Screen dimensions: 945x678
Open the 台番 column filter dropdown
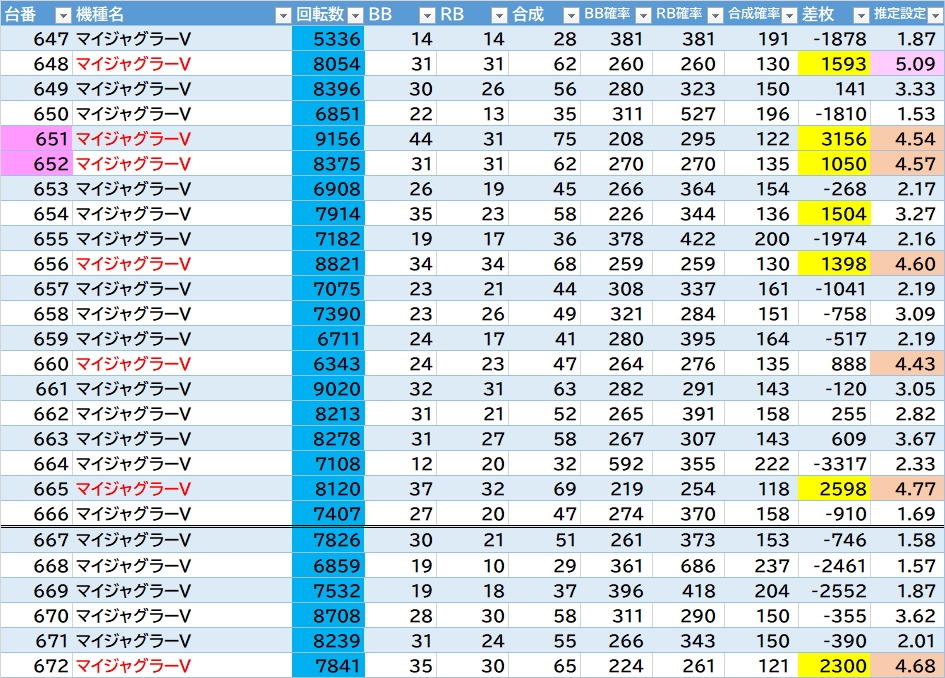(x=63, y=15)
